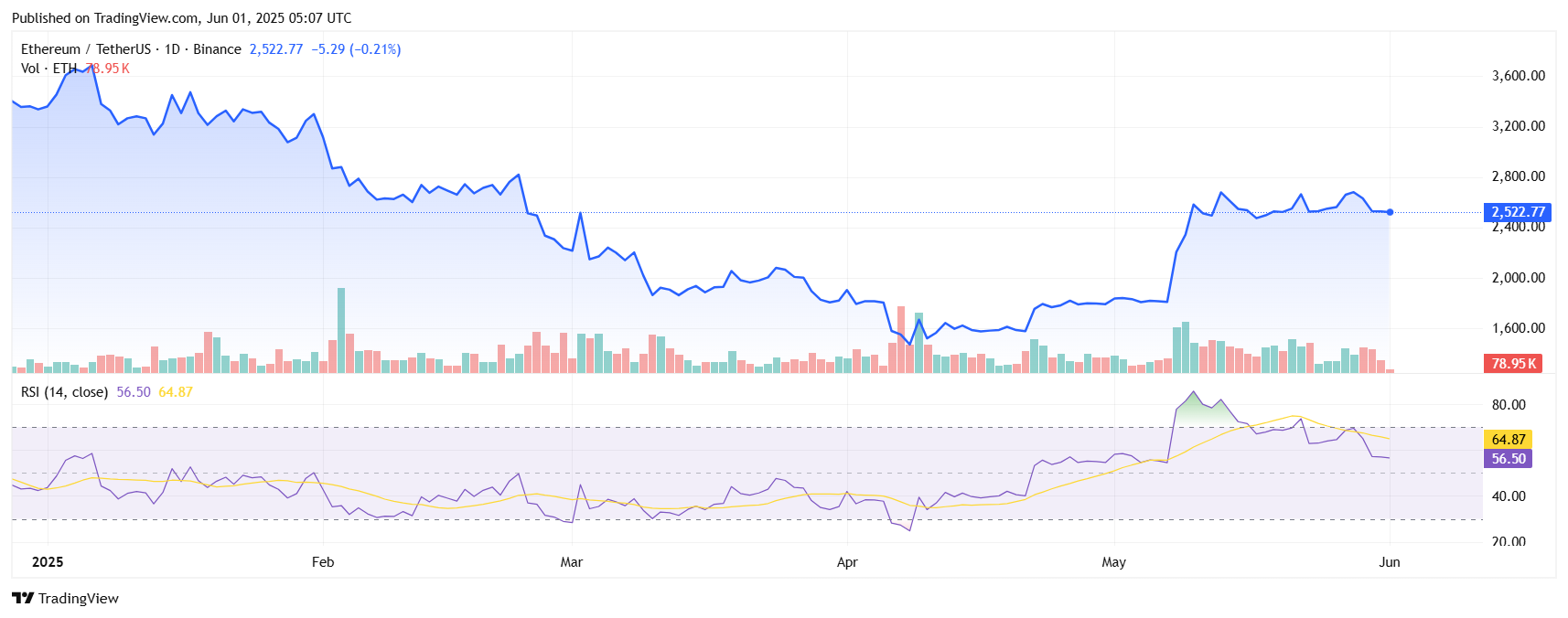This screenshot has width=1568, height=618.
Task: Click the tallest volume bar in early February
Action: click(x=341, y=329)
